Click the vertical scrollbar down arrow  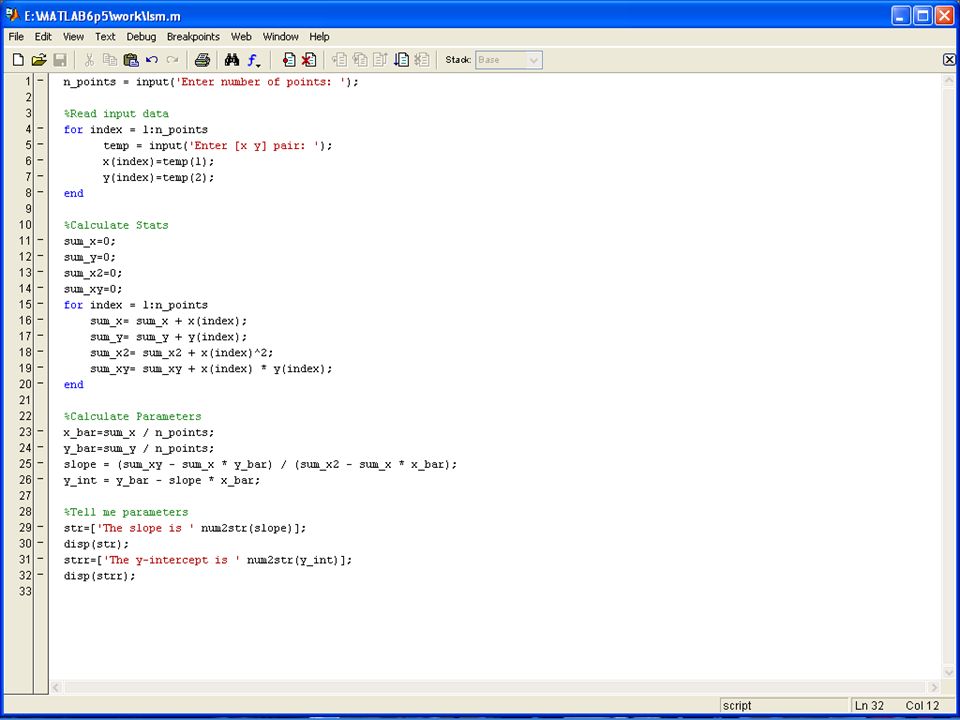click(948, 673)
